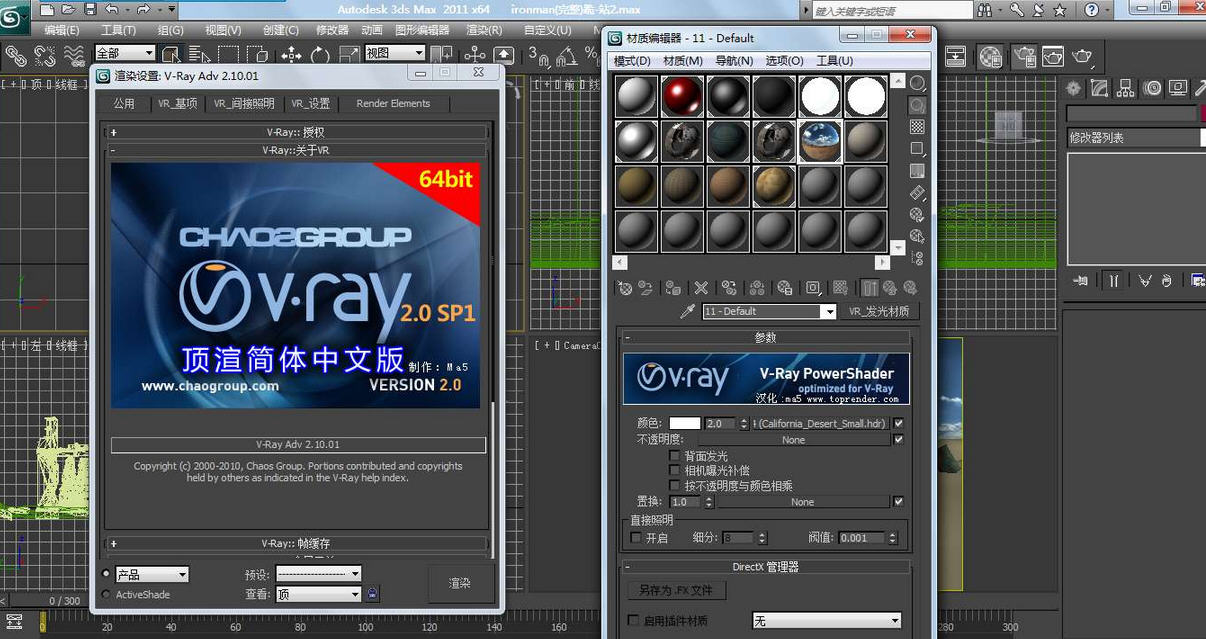This screenshot has width=1206, height=639.
Task: Click the Unlink Selection broken-chain icon
Action: [x=45, y=54]
